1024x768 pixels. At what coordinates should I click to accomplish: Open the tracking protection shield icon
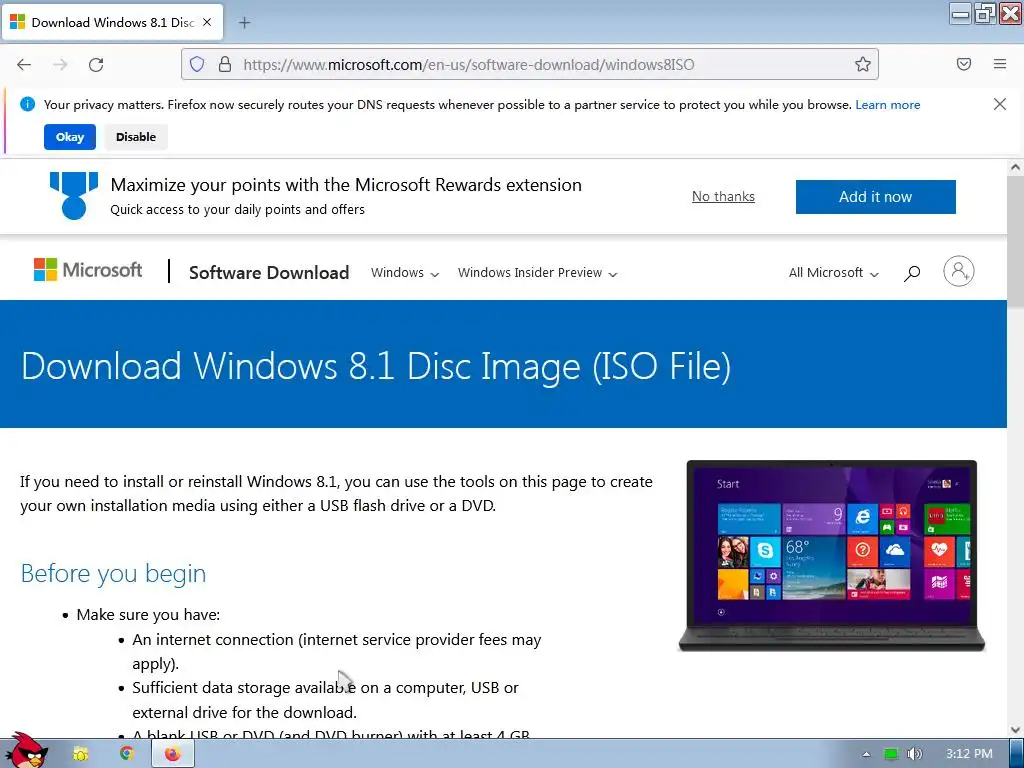(x=197, y=64)
